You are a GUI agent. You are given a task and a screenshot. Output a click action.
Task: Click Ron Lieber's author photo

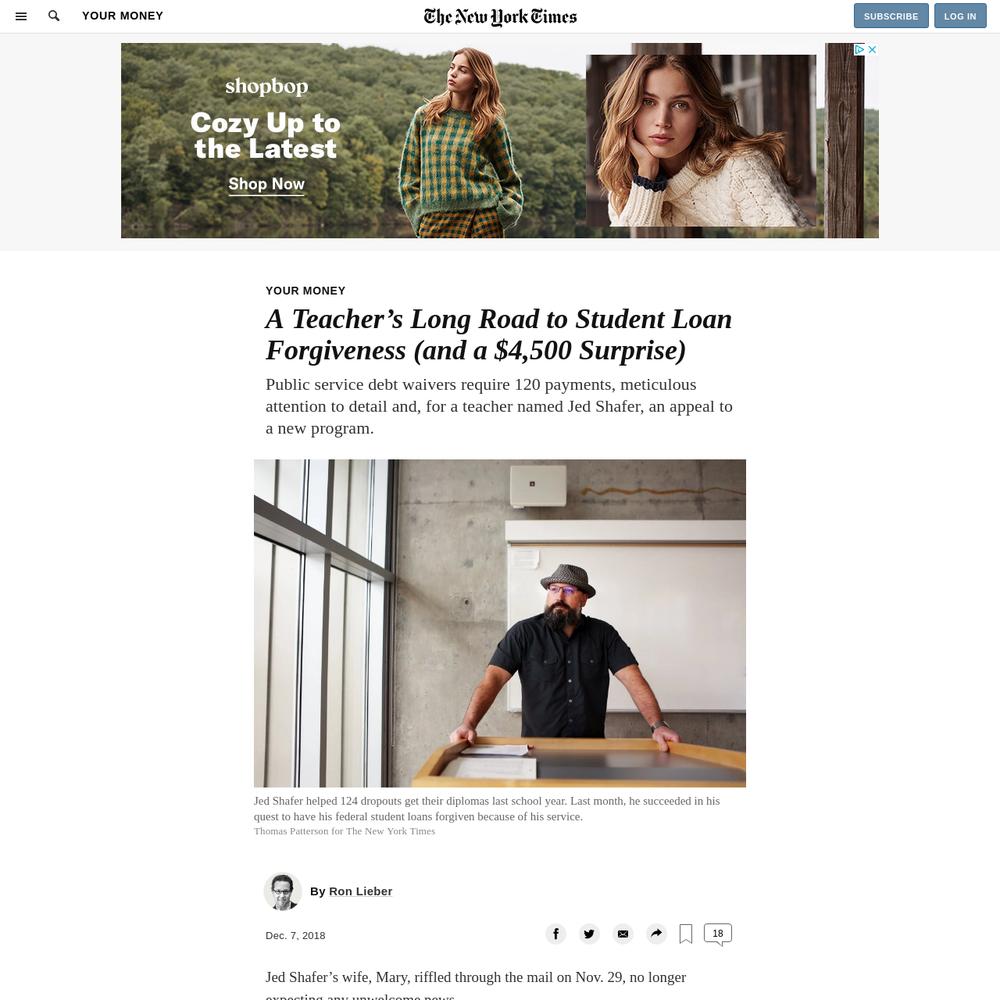tap(283, 891)
